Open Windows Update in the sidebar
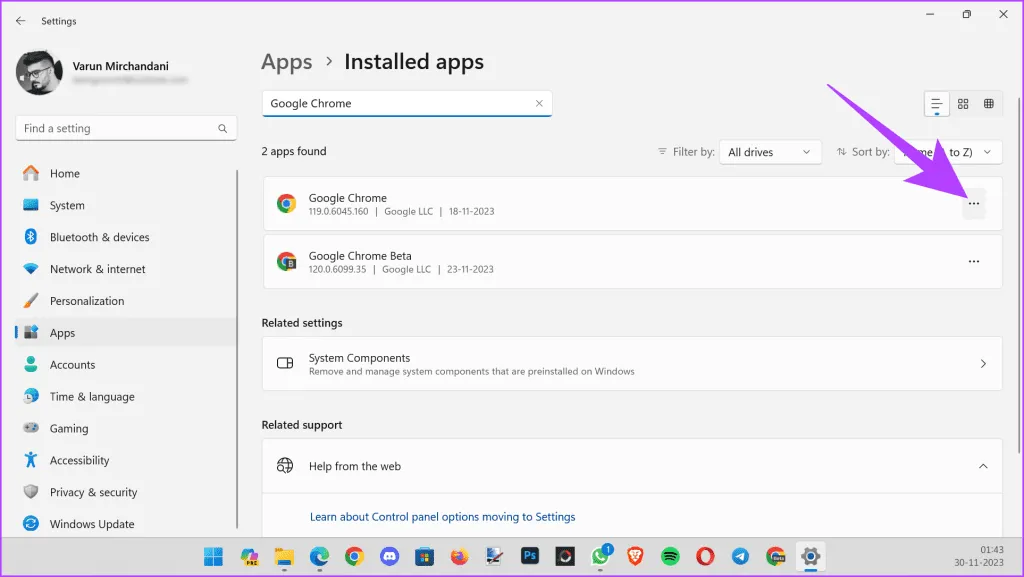Viewport: 1024px width, 577px height. (x=91, y=524)
